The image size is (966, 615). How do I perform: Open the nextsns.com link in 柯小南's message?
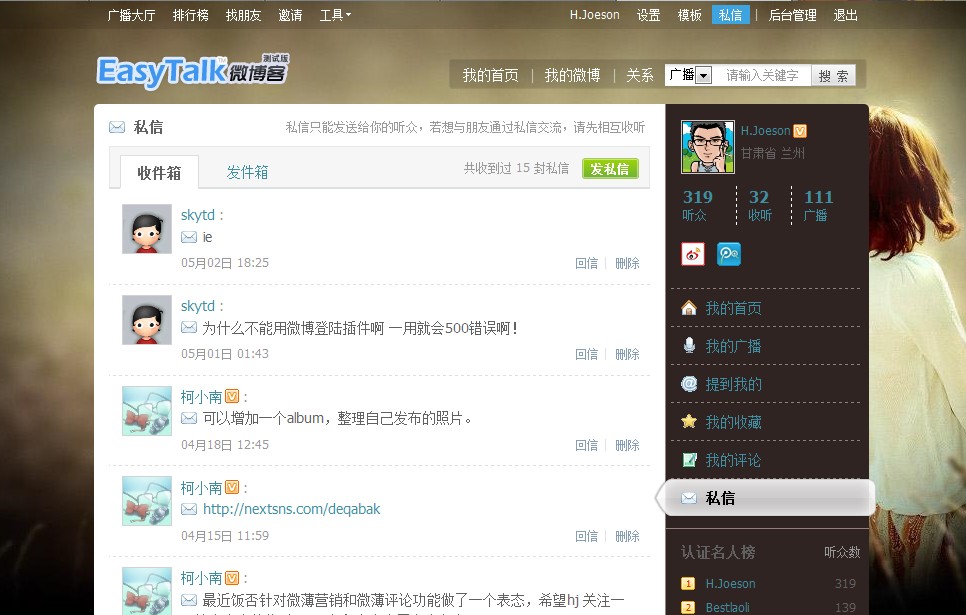coord(290,508)
